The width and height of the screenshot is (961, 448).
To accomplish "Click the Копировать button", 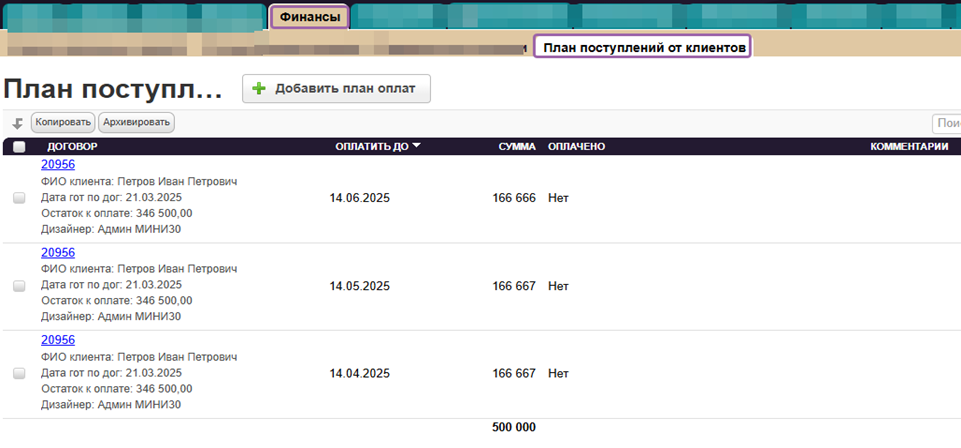I will [63, 122].
